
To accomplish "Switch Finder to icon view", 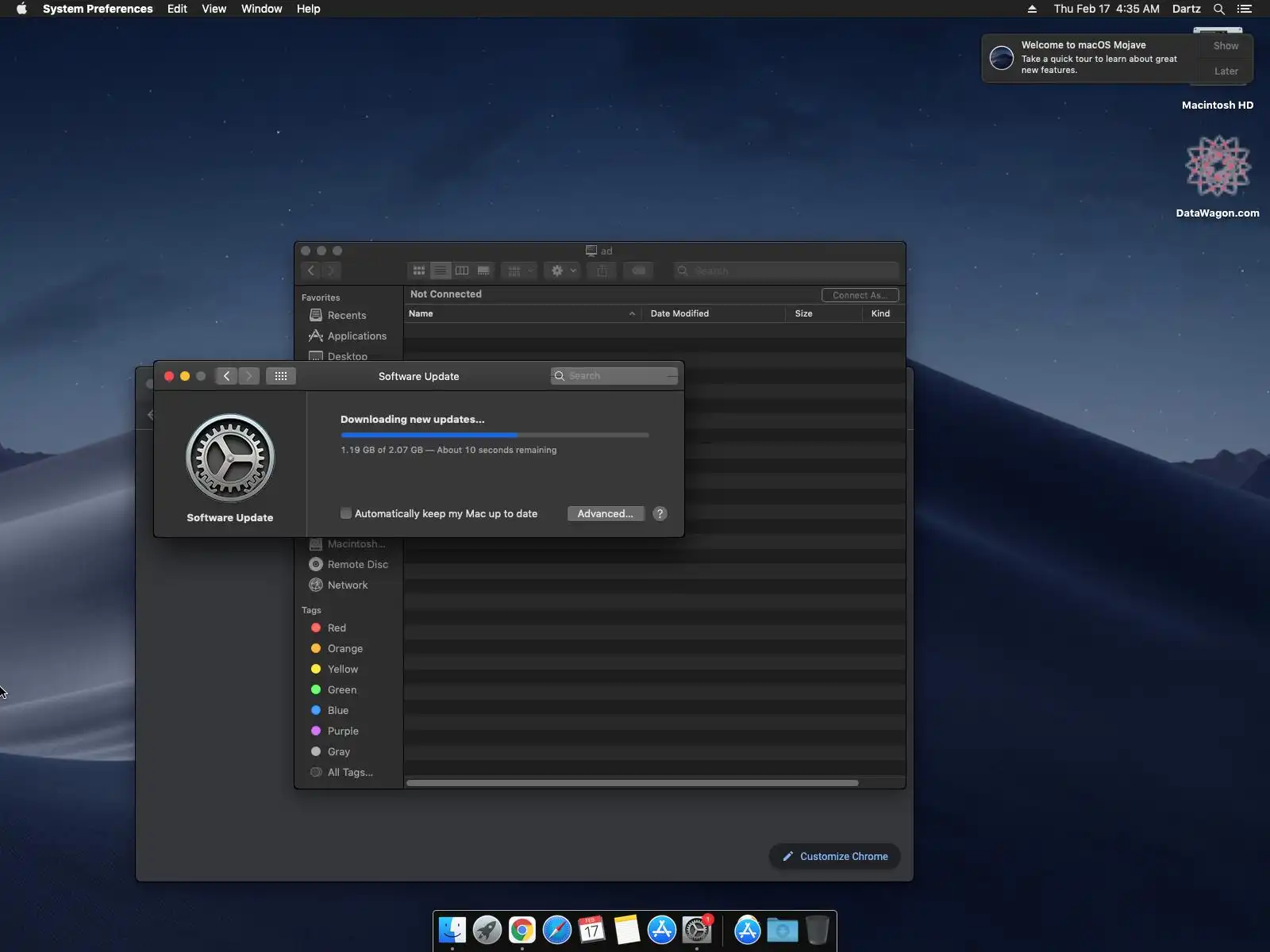I will [418, 271].
